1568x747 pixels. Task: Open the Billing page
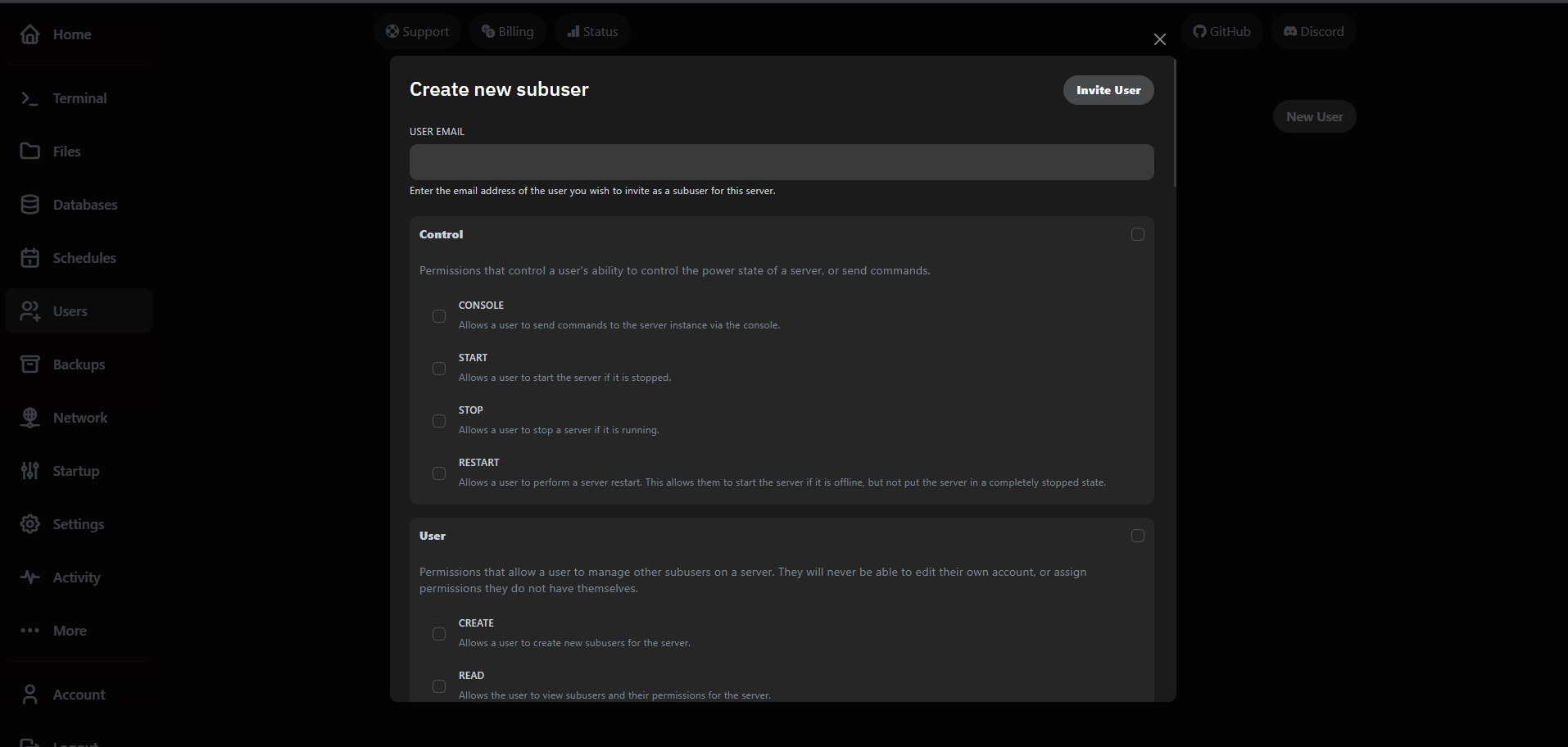[507, 31]
